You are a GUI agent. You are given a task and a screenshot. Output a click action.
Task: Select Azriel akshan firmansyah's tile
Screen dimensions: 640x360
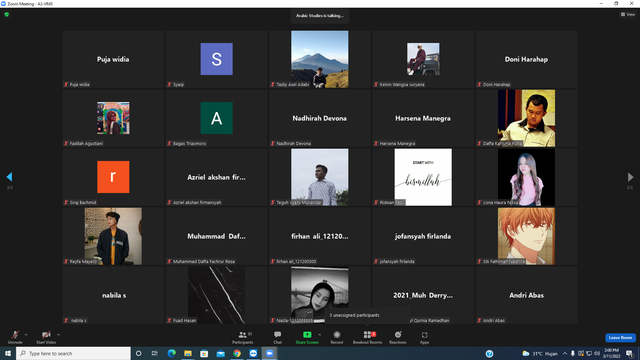(x=217, y=177)
